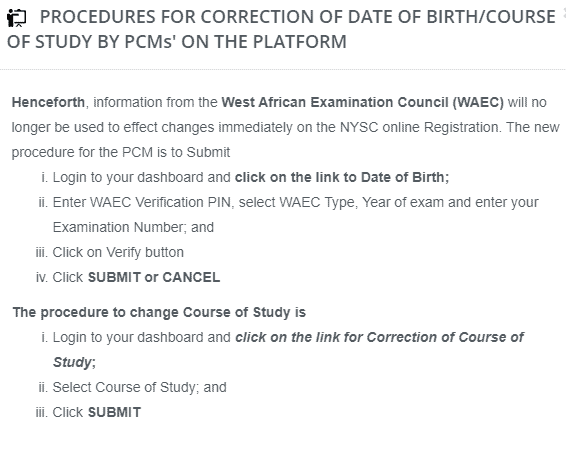The image size is (566, 463).
Task: Click 'Login to your dashboard' in first list
Action: click(128, 178)
